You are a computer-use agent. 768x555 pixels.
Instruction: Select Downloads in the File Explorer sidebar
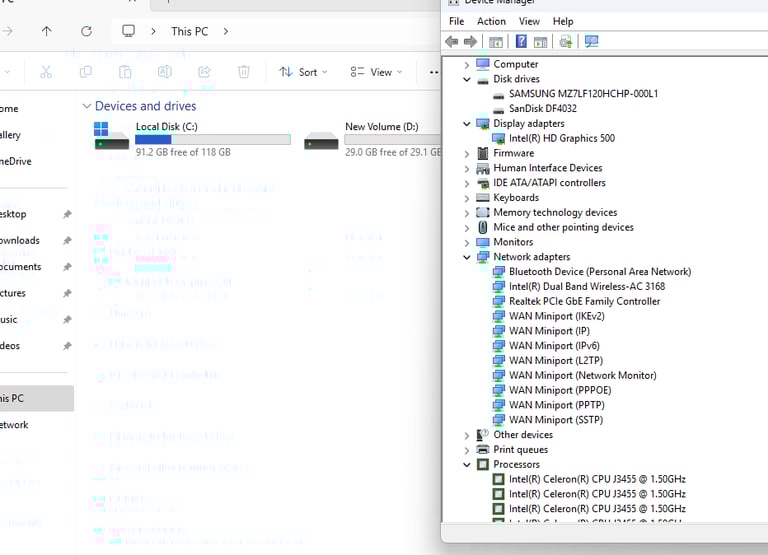(x=20, y=241)
